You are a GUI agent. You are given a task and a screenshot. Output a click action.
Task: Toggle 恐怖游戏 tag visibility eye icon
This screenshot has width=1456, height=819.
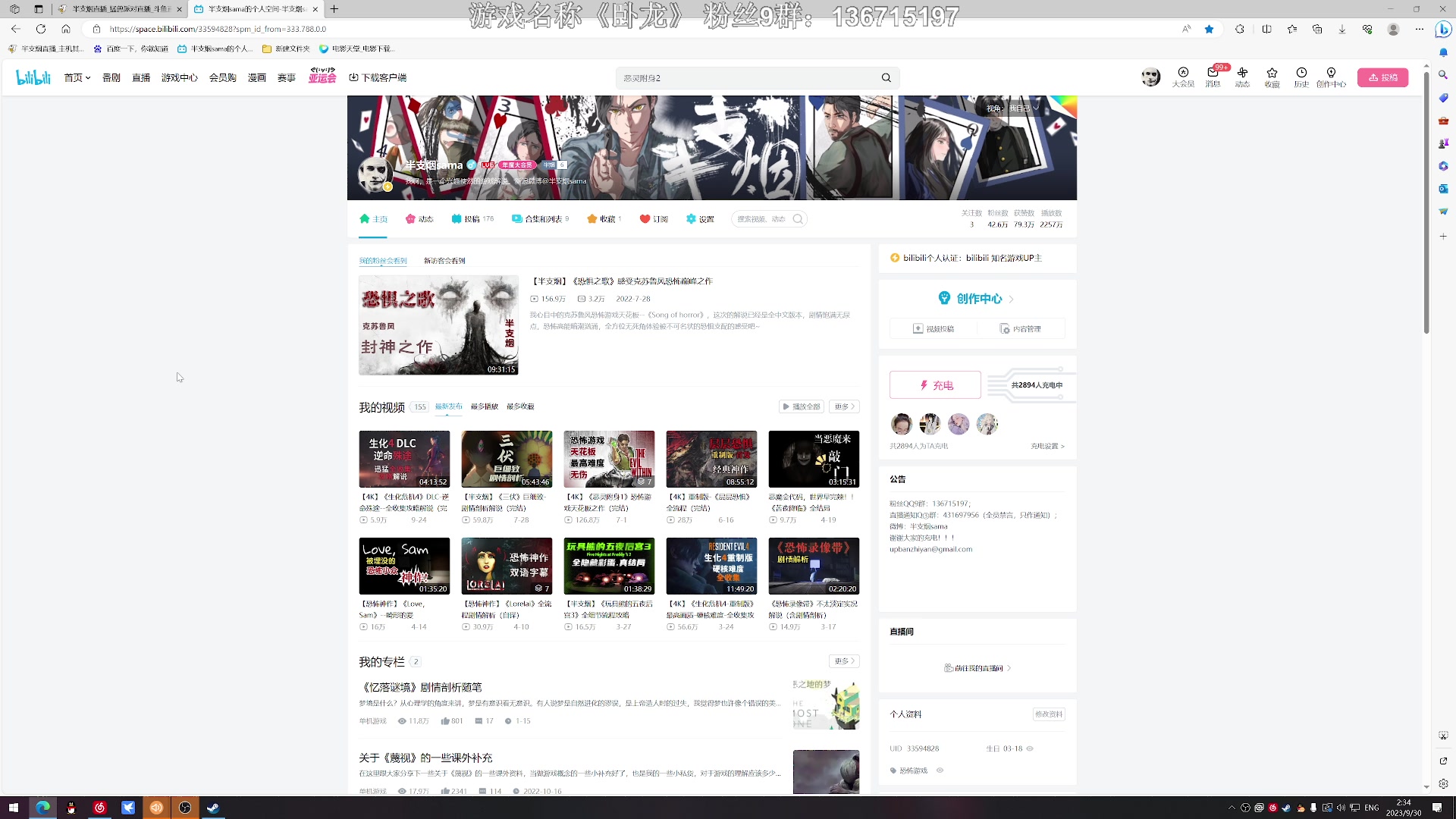(x=940, y=770)
